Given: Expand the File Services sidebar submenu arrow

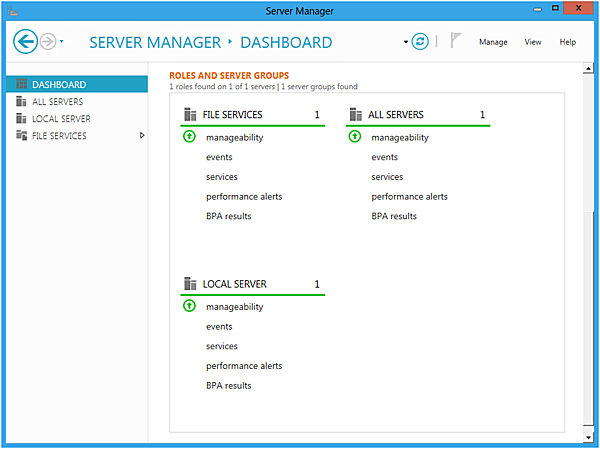Looking at the screenshot, I should click(142, 135).
